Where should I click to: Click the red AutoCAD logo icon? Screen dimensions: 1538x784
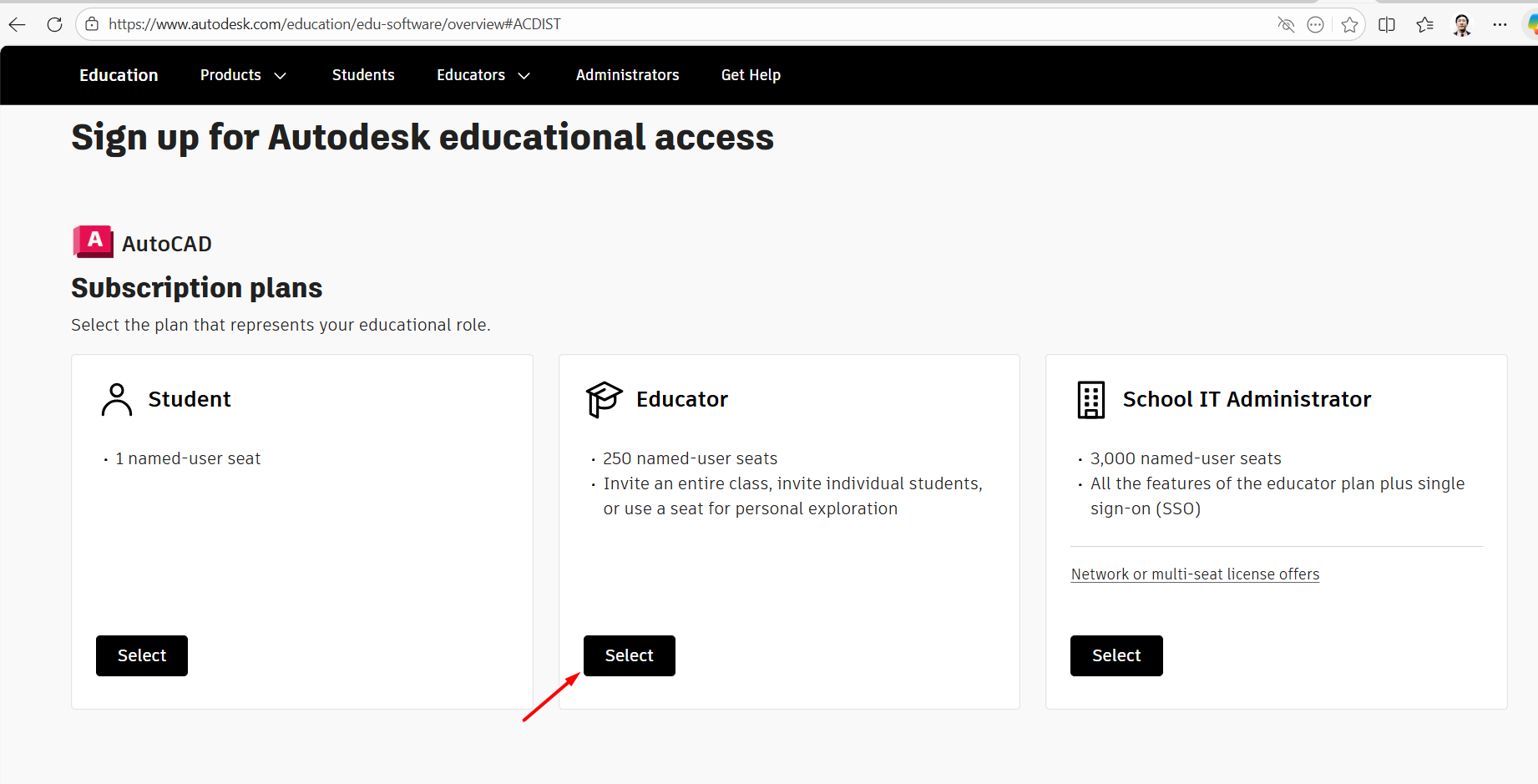(x=93, y=242)
